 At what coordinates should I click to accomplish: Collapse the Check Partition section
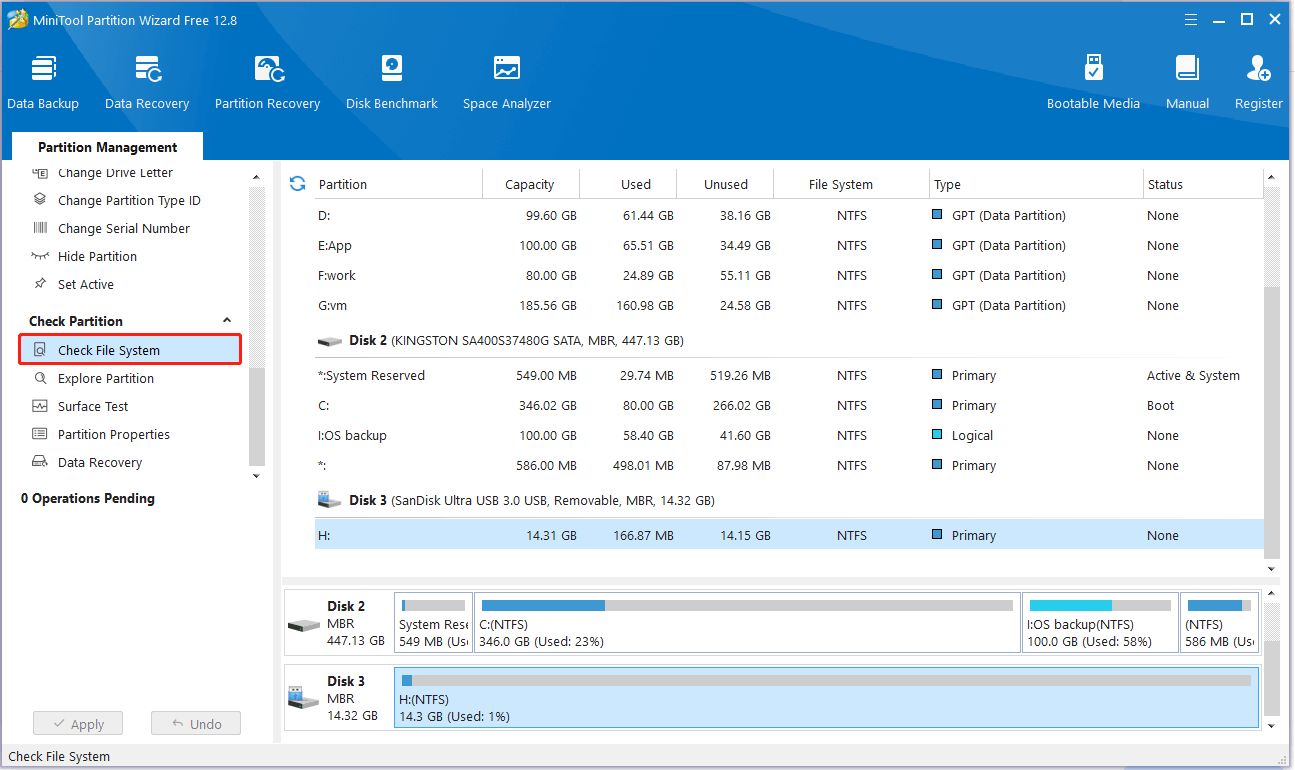pyautogui.click(x=226, y=321)
